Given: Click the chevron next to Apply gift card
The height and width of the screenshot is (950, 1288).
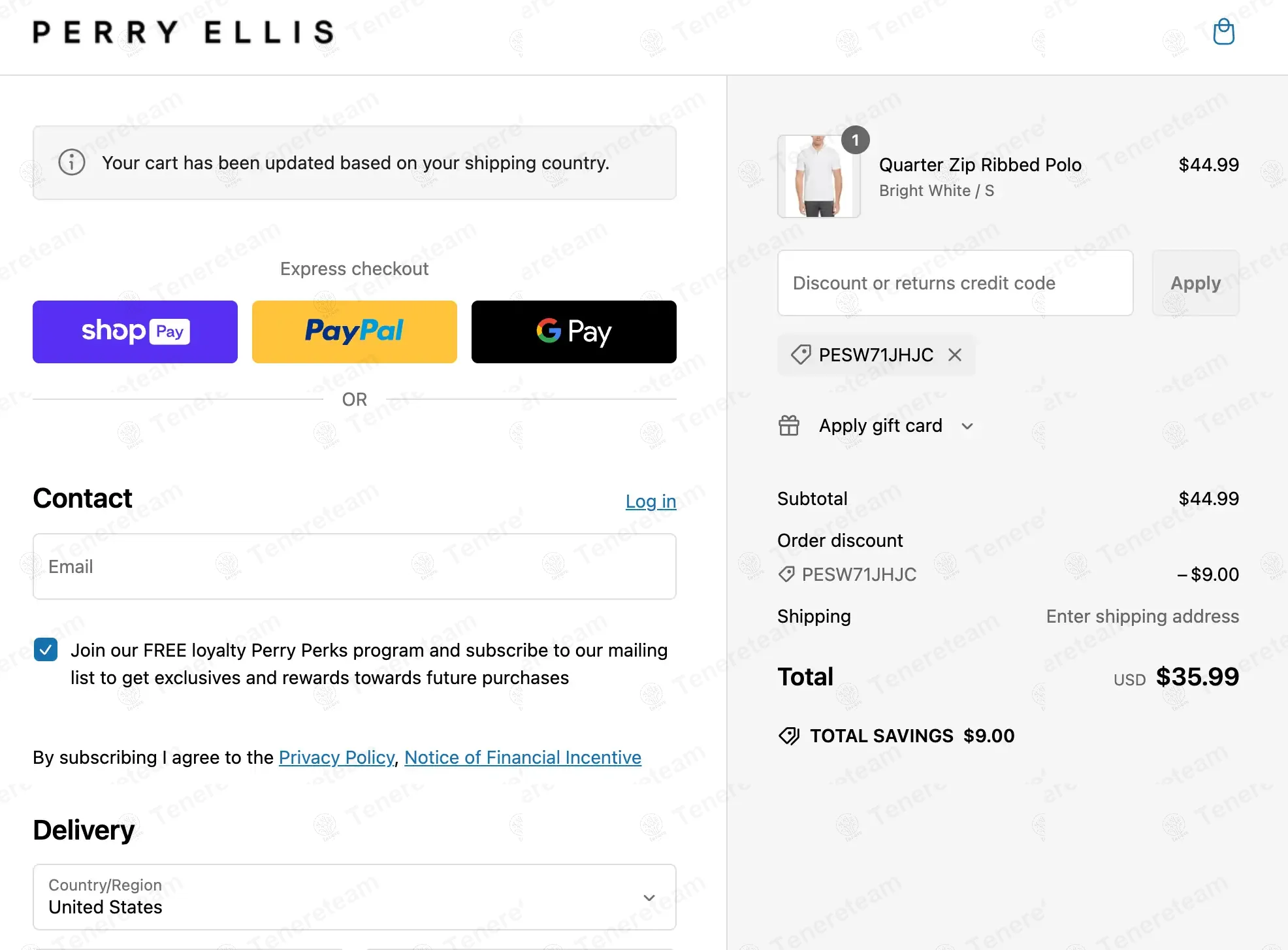Looking at the screenshot, I should [x=967, y=427].
